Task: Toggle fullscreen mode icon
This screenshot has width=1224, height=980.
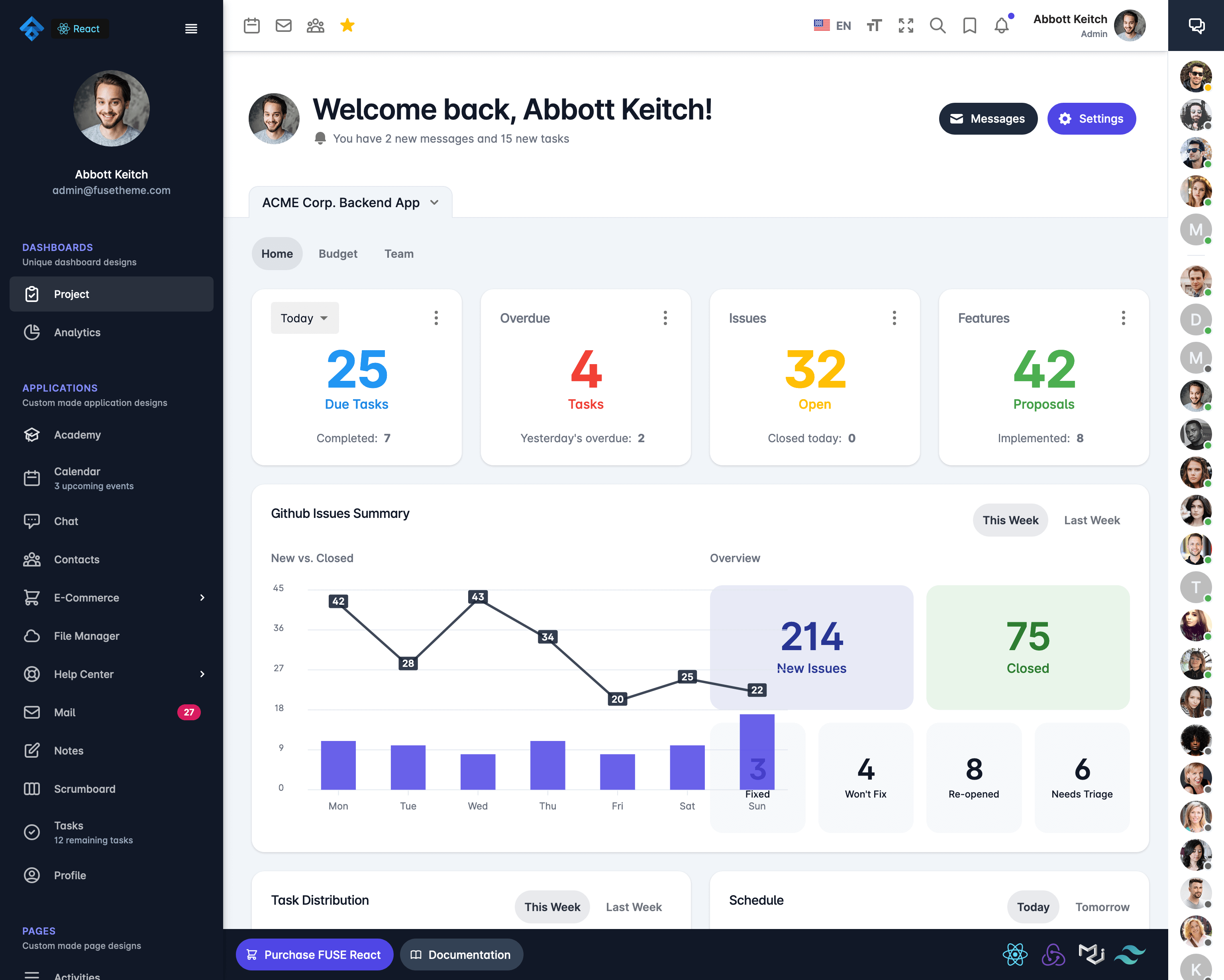Action: point(906,25)
